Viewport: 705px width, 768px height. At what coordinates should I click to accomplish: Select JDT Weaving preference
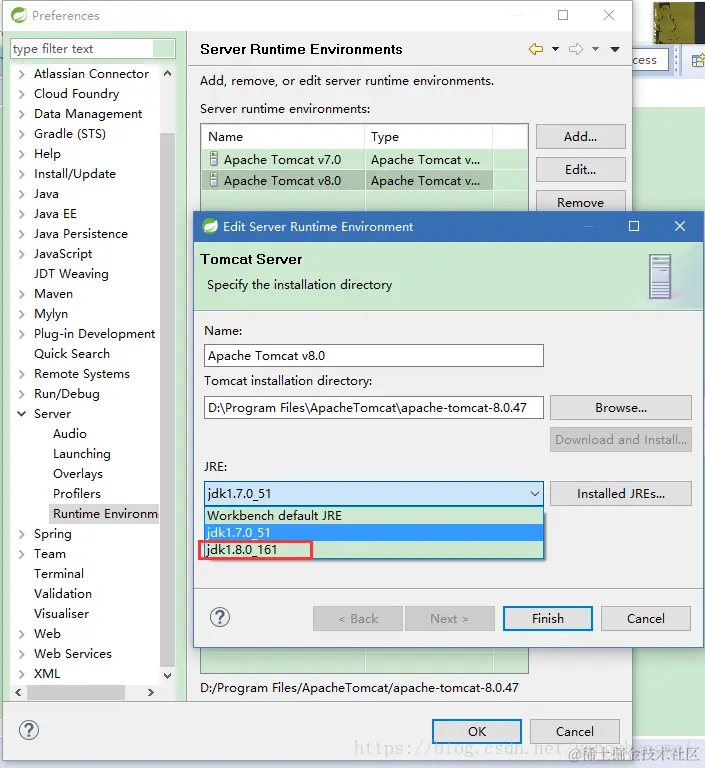click(x=71, y=274)
